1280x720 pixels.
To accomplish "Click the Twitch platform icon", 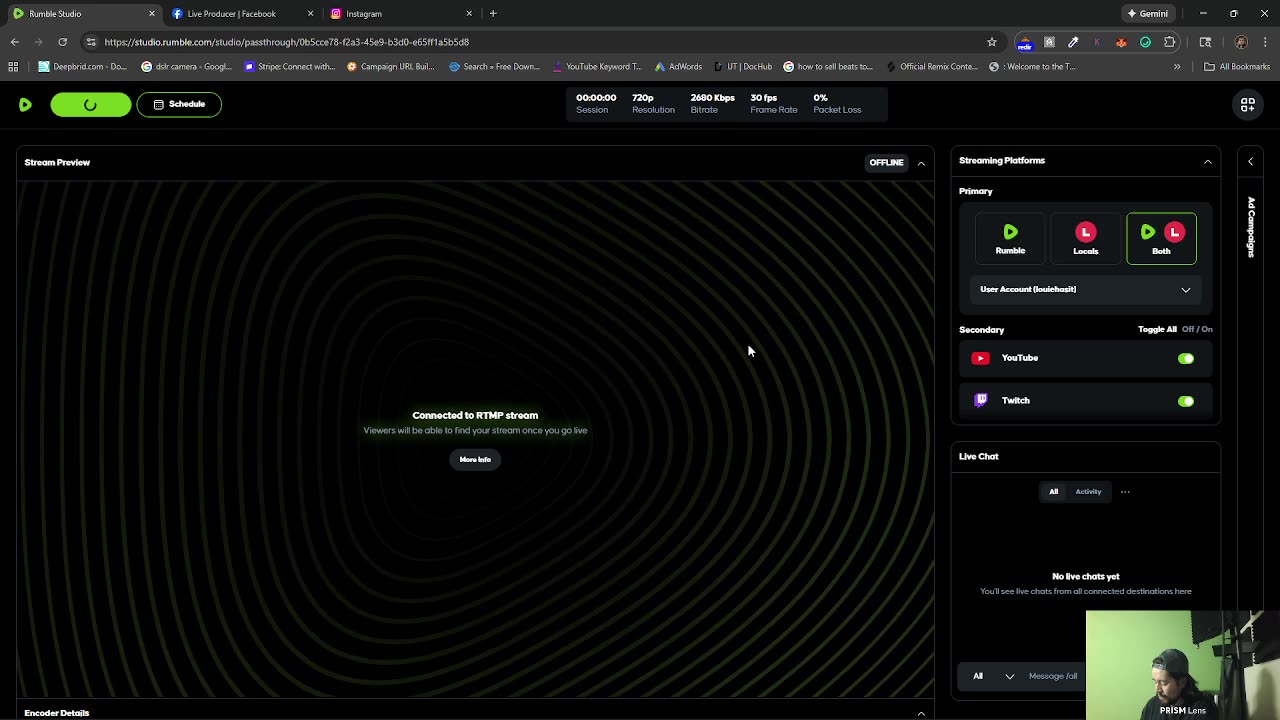I will click(x=980, y=400).
